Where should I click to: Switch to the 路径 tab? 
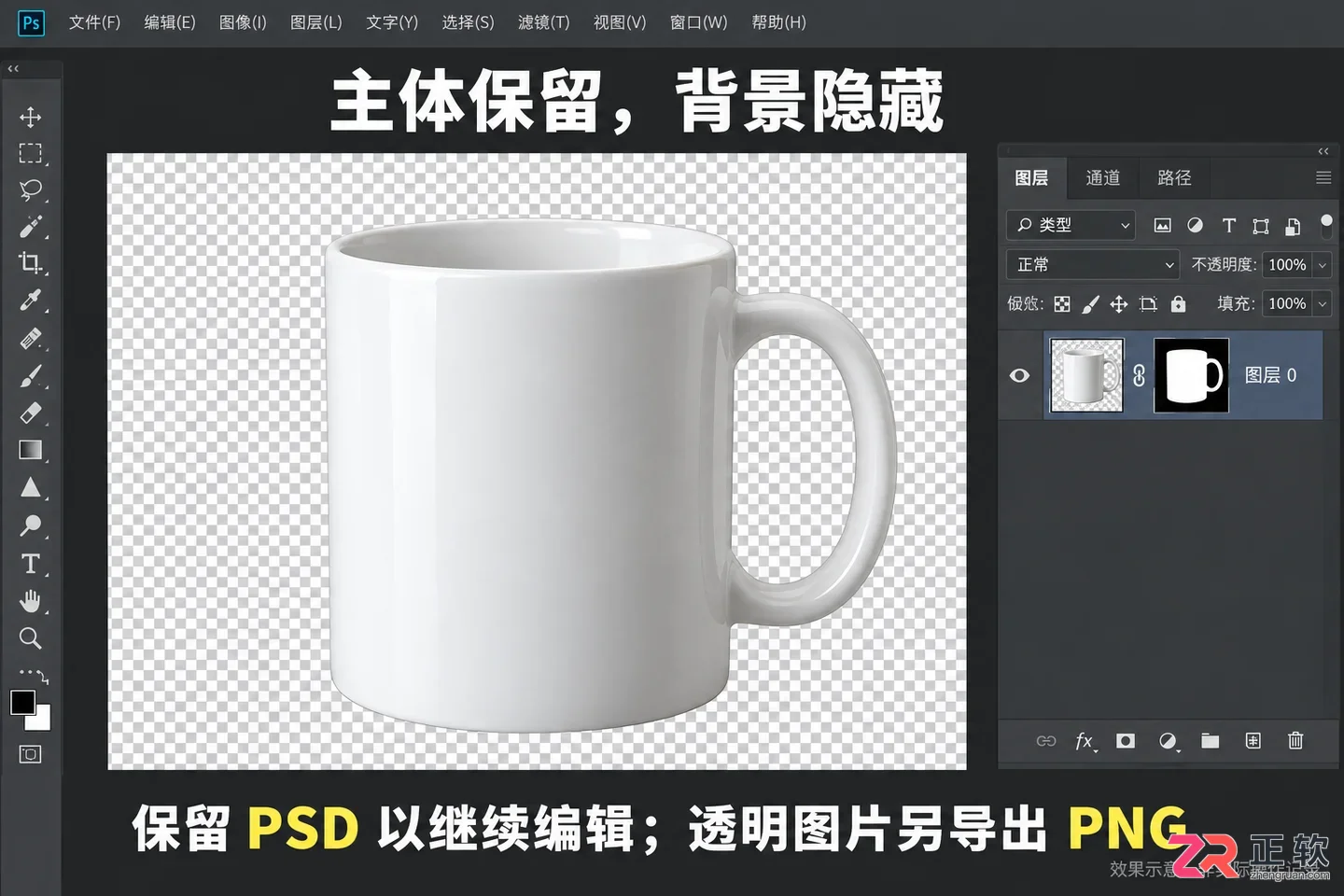[x=1174, y=177]
